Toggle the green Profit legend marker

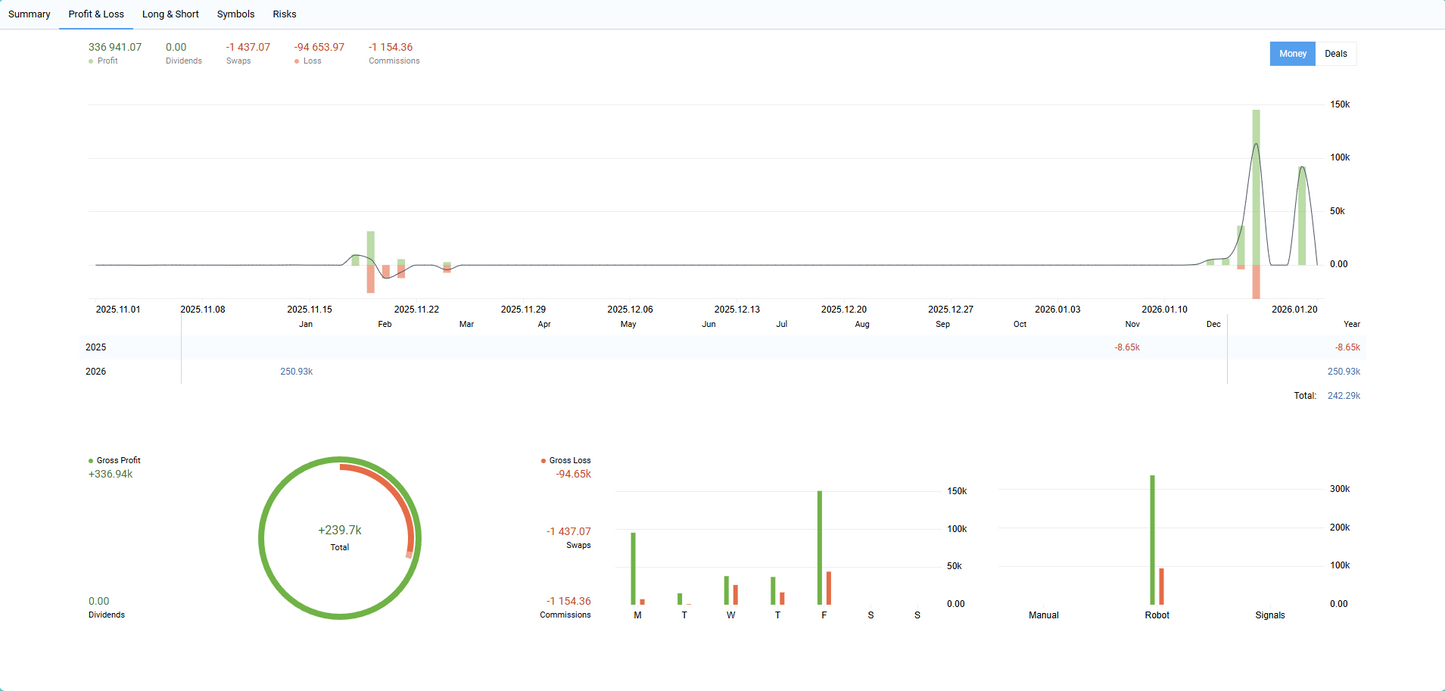(x=91, y=60)
